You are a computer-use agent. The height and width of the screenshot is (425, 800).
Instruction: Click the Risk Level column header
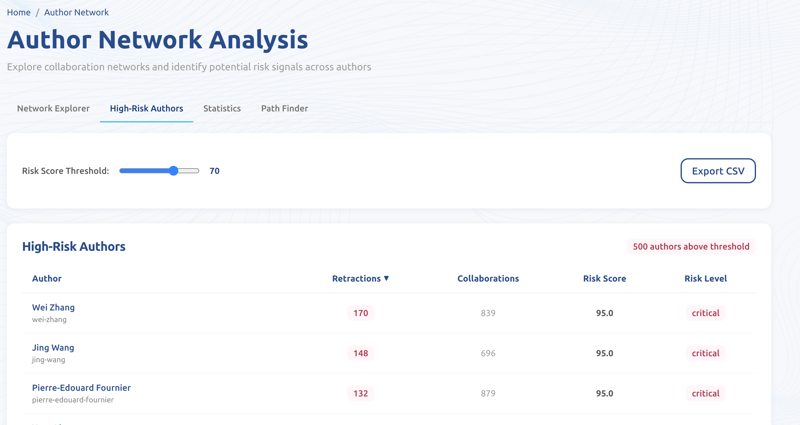click(x=705, y=278)
